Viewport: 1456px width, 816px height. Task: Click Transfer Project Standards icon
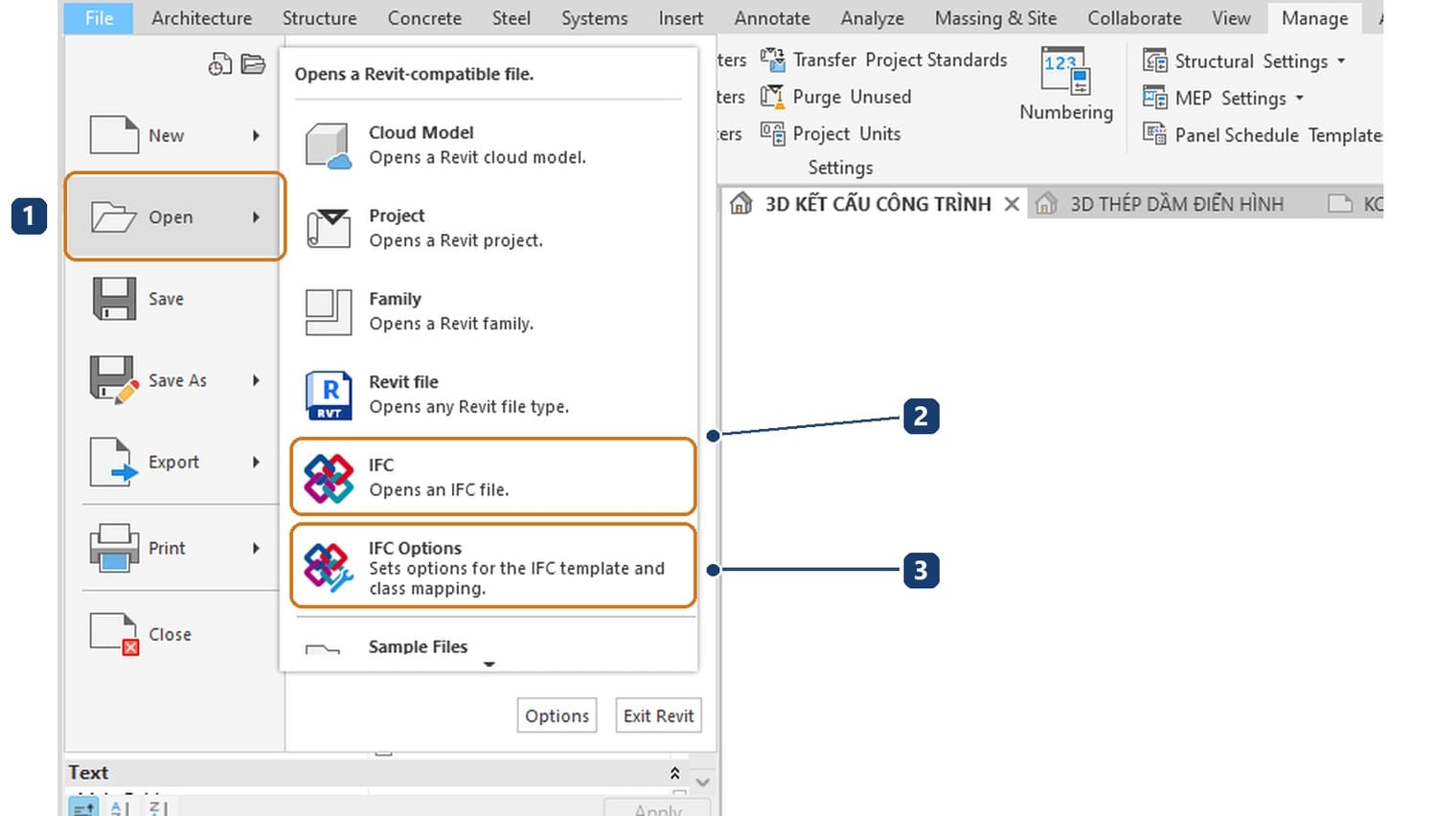pyautogui.click(x=772, y=59)
